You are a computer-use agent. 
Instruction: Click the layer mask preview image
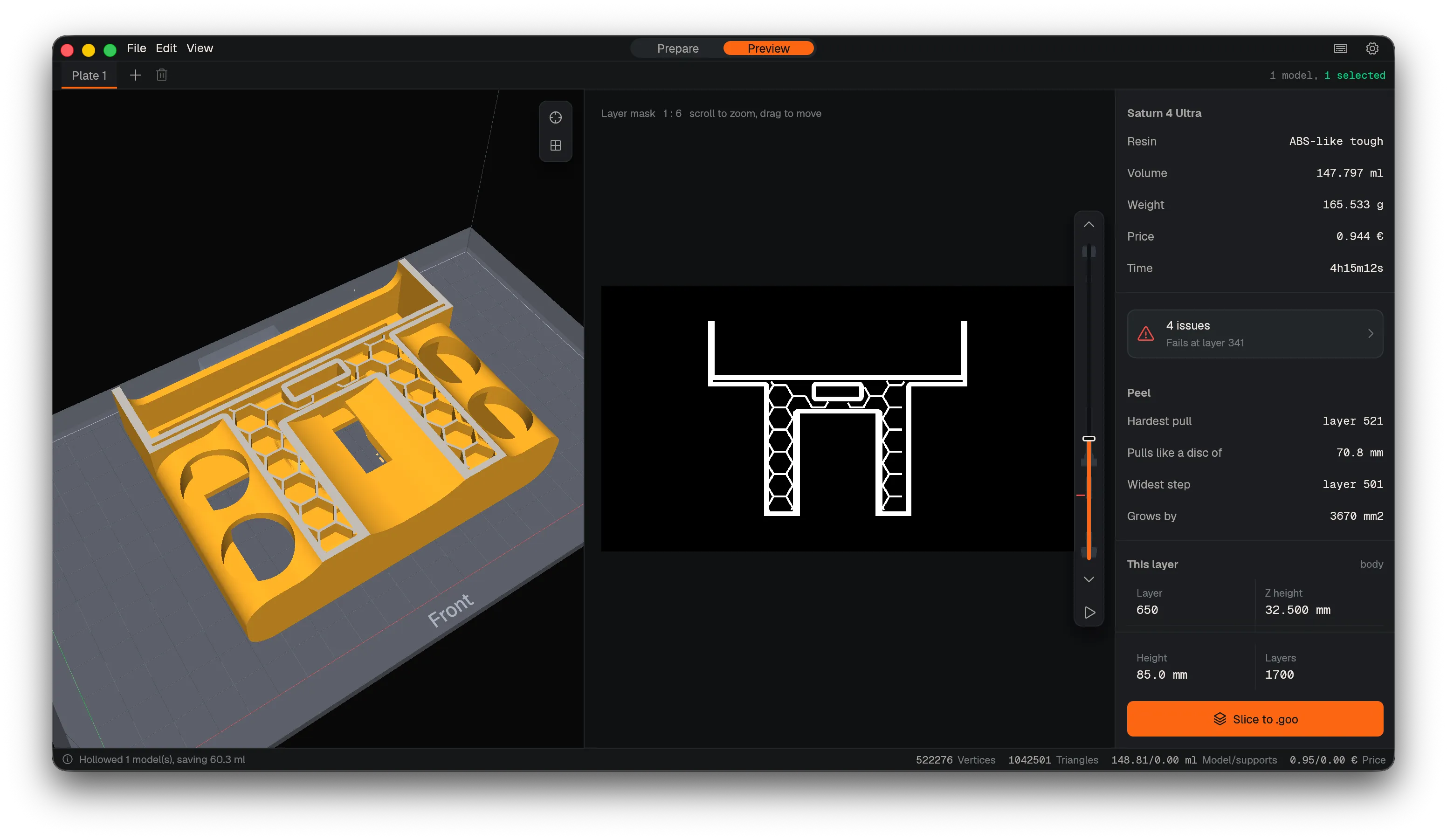pyautogui.click(x=837, y=419)
